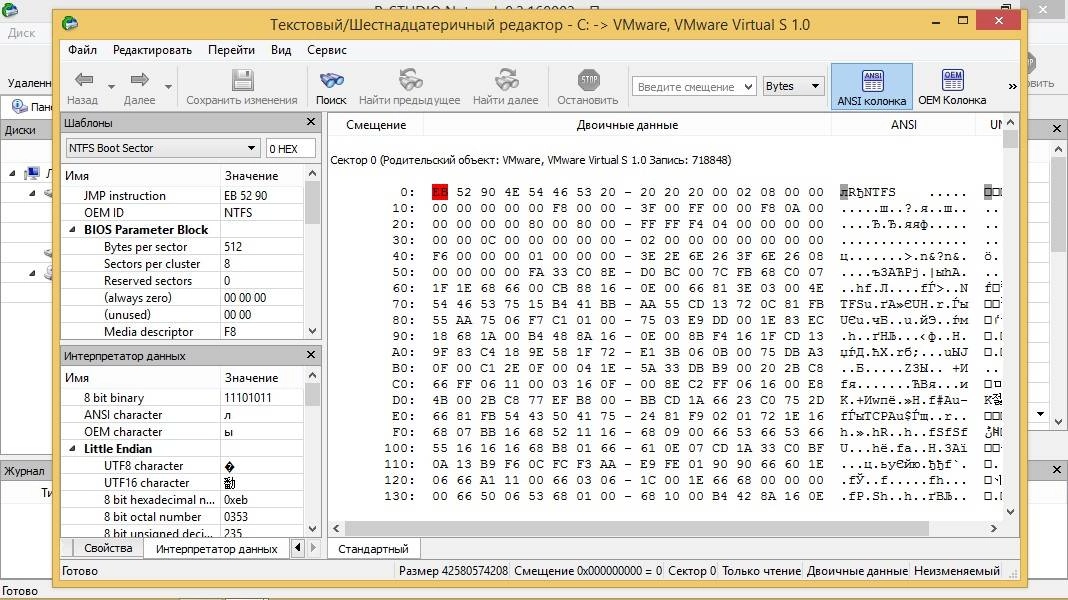
Task: Click the Двоичные данные column header
Action: pyautogui.click(x=627, y=125)
